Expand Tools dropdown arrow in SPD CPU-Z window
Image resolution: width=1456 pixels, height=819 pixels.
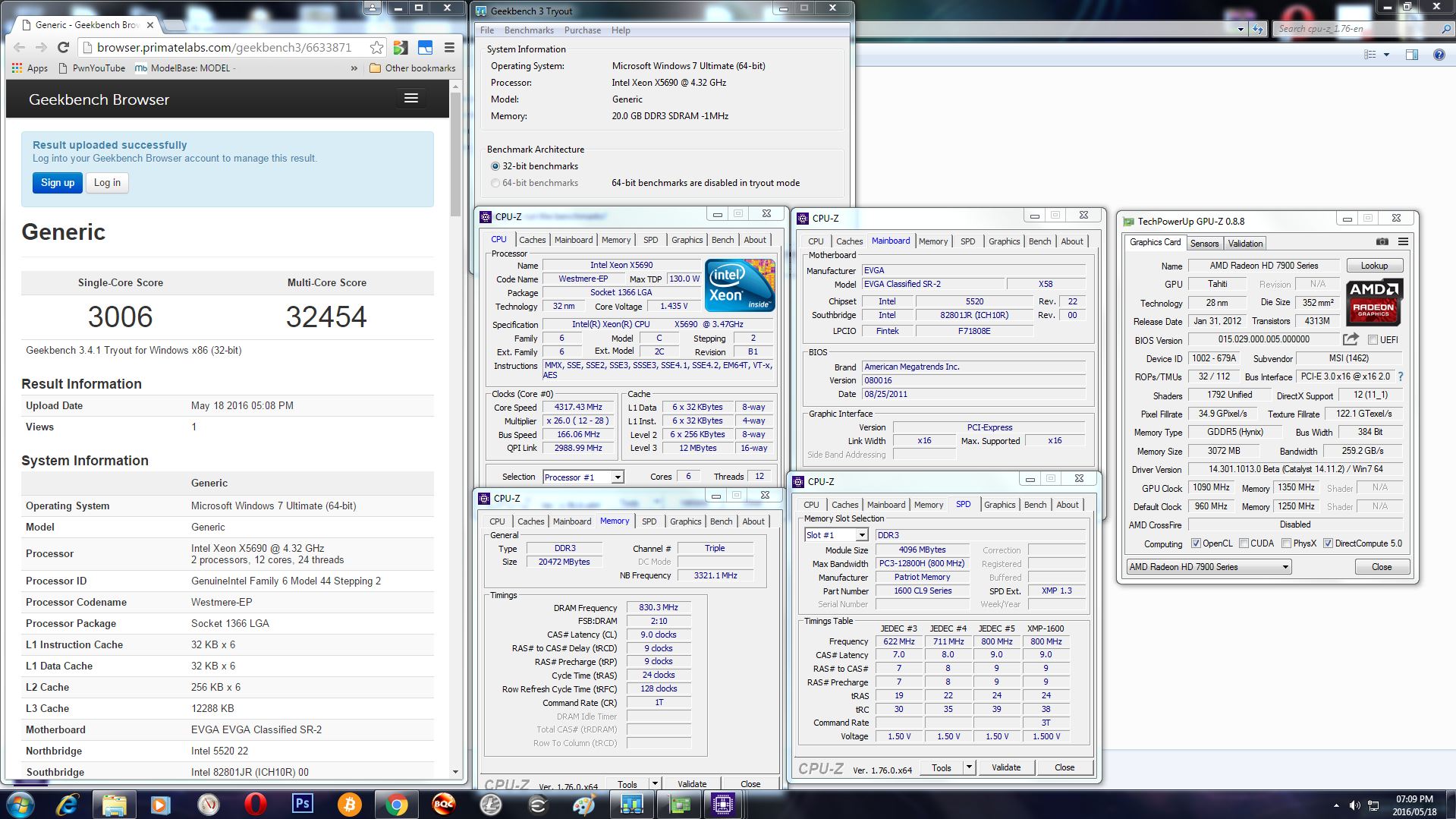click(969, 767)
